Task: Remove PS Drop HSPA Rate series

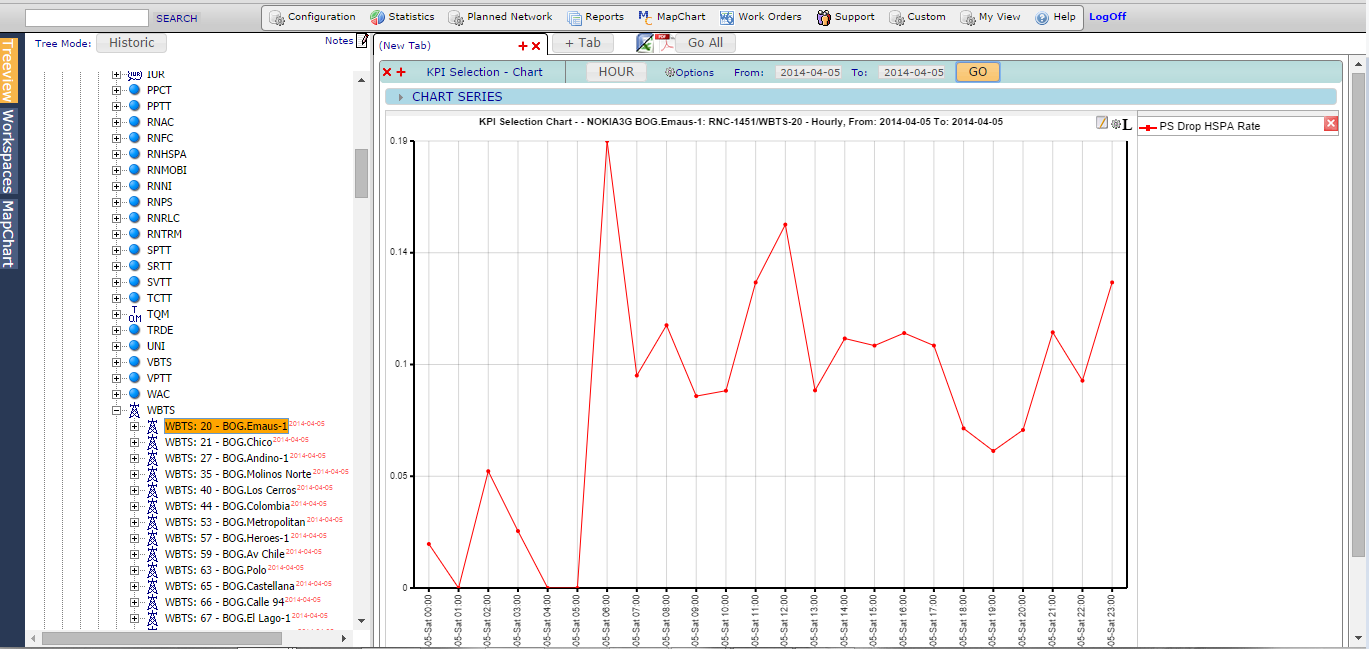Action: tap(1330, 124)
